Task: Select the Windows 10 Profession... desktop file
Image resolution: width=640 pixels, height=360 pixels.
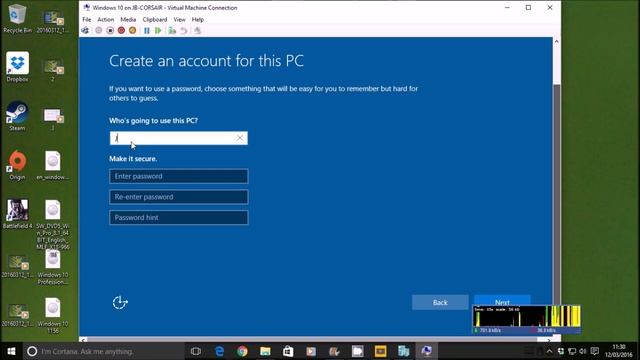Action: coord(53,267)
